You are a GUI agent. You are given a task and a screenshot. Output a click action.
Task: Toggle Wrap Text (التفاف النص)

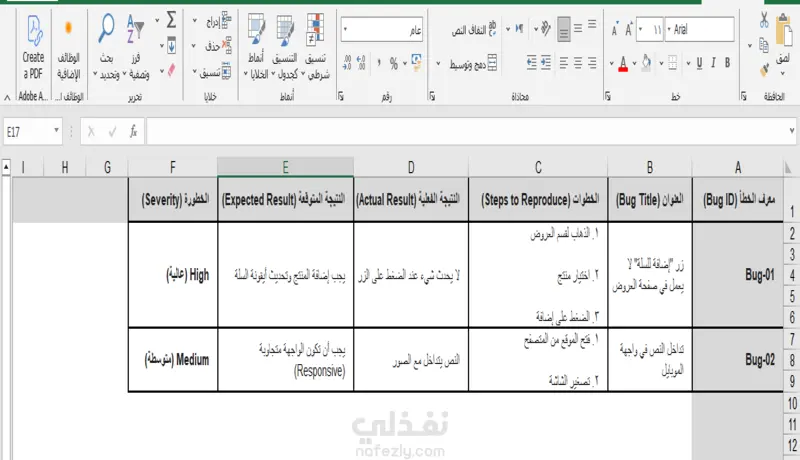click(x=473, y=29)
